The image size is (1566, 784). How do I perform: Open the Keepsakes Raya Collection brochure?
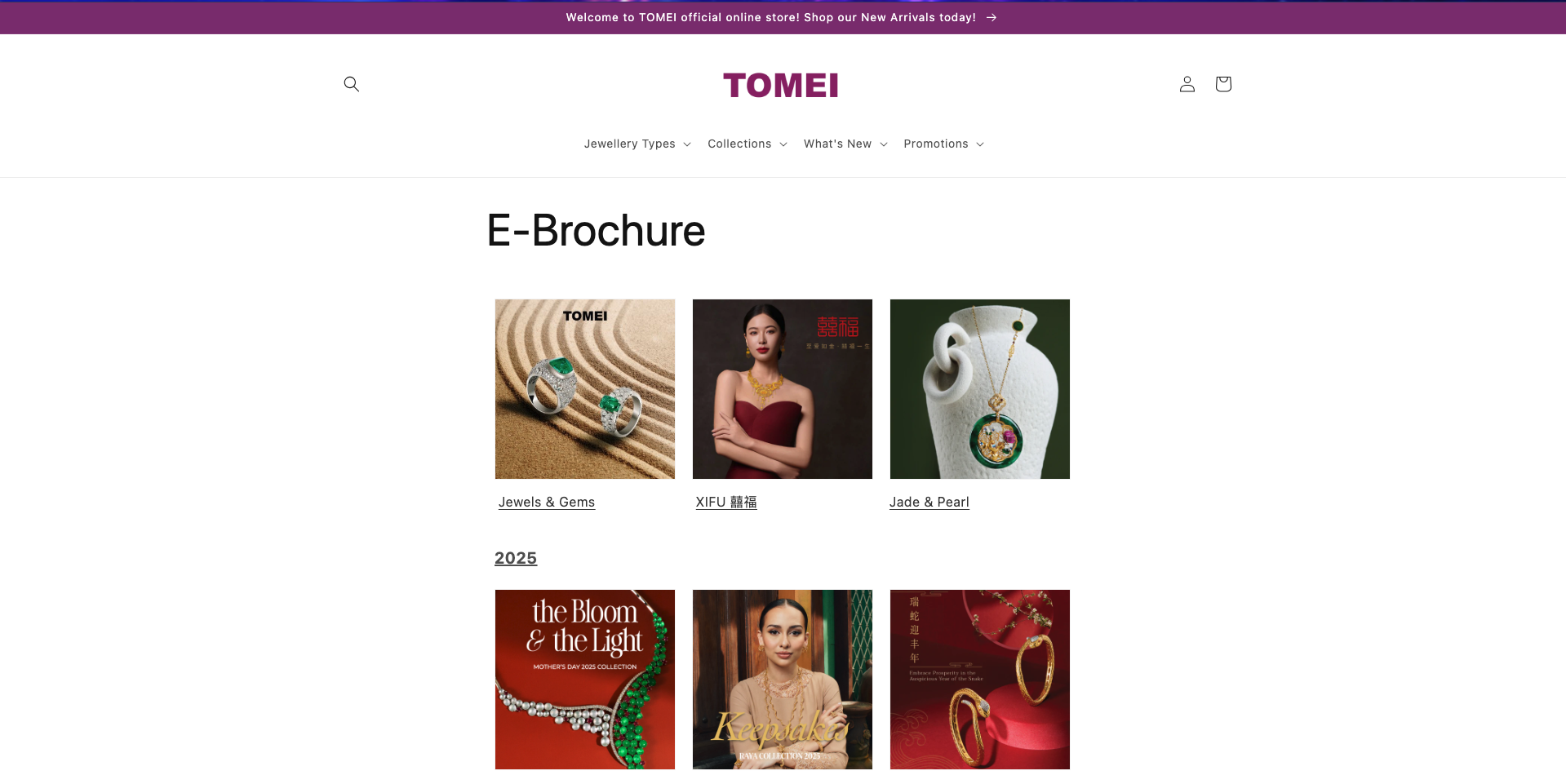[x=783, y=680]
